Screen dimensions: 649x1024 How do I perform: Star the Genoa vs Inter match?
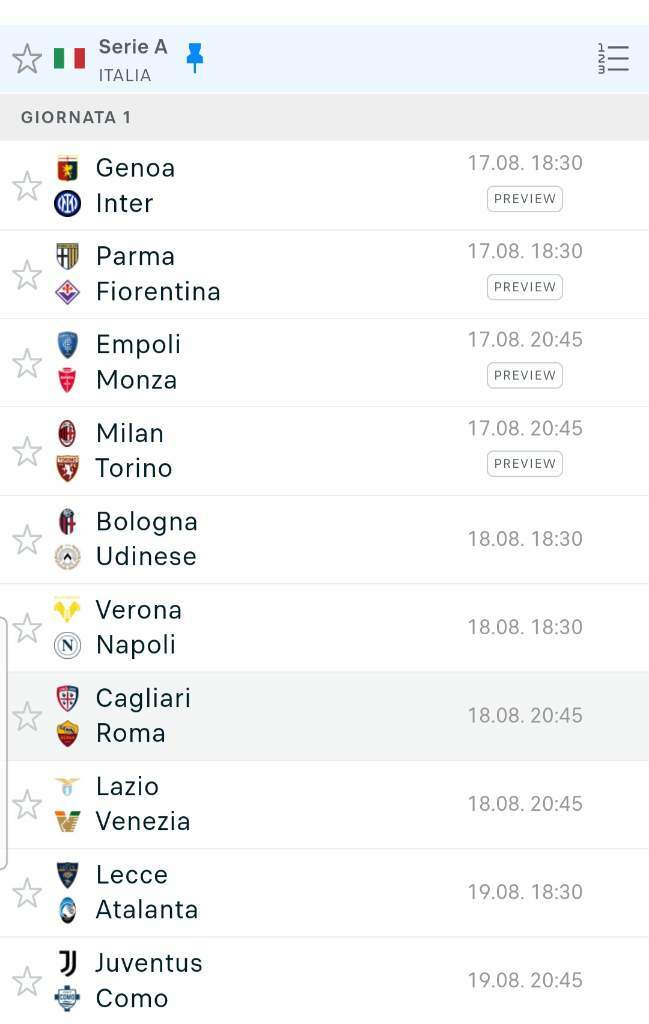coord(27,186)
